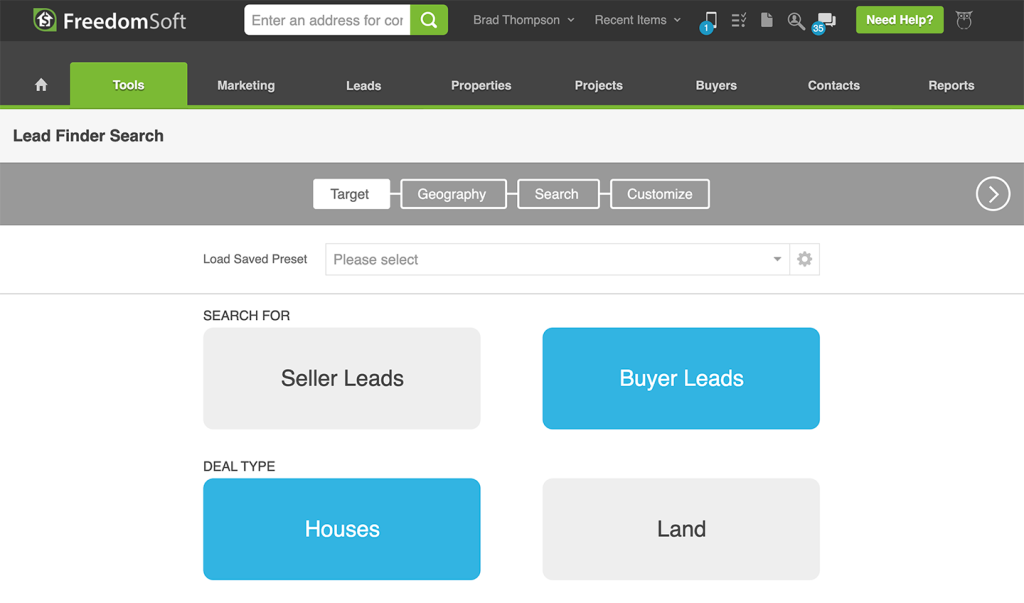This screenshot has width=1024, height=603.
Task: Expand the Recent Items dropdown
Action: 637,20
